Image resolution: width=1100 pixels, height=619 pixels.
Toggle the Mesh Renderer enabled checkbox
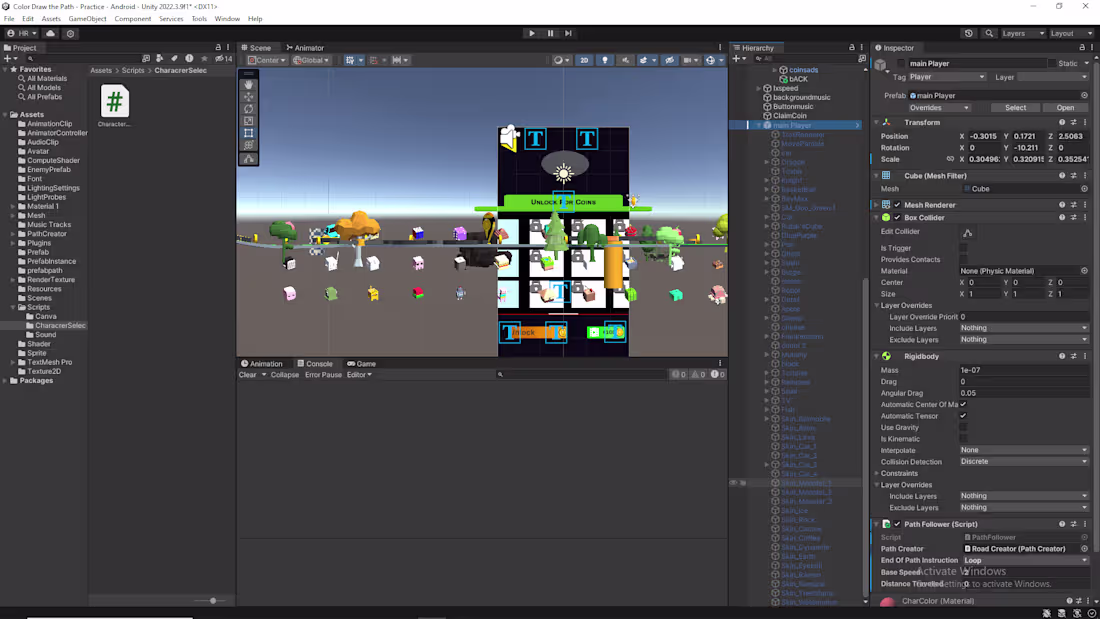point(897,205)
